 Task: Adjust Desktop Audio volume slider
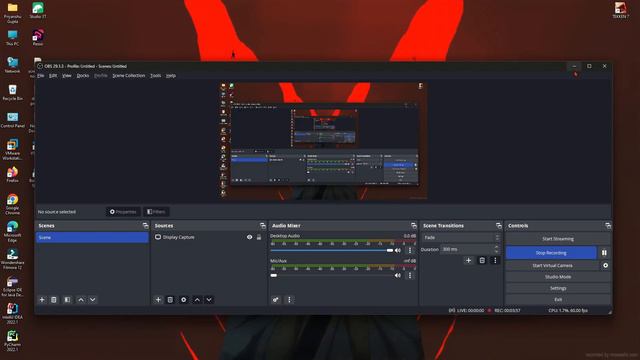[x=332, y=250]
